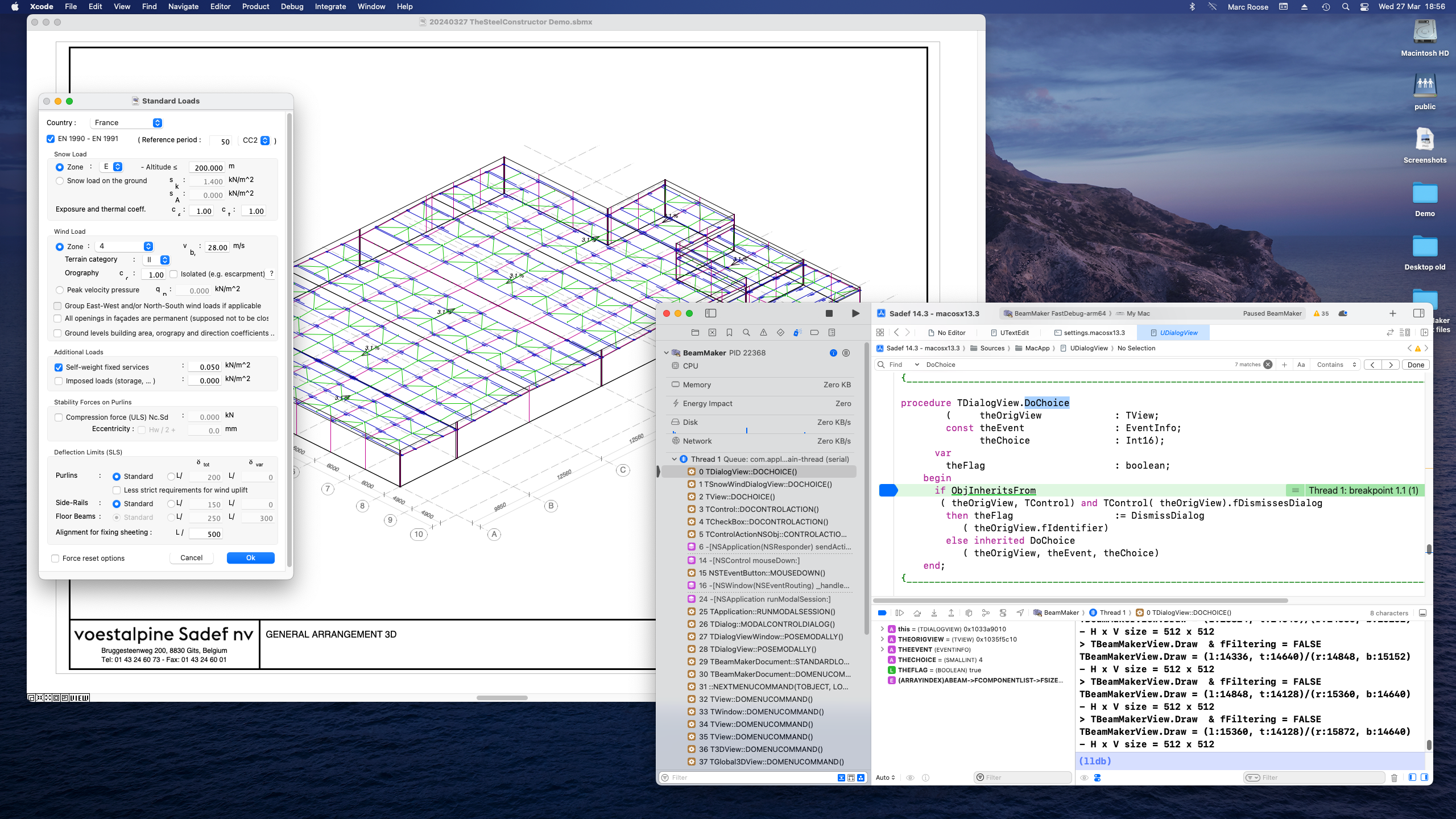Add an editor on the right
This screenshot has height=819, width=1456.
1424,333
